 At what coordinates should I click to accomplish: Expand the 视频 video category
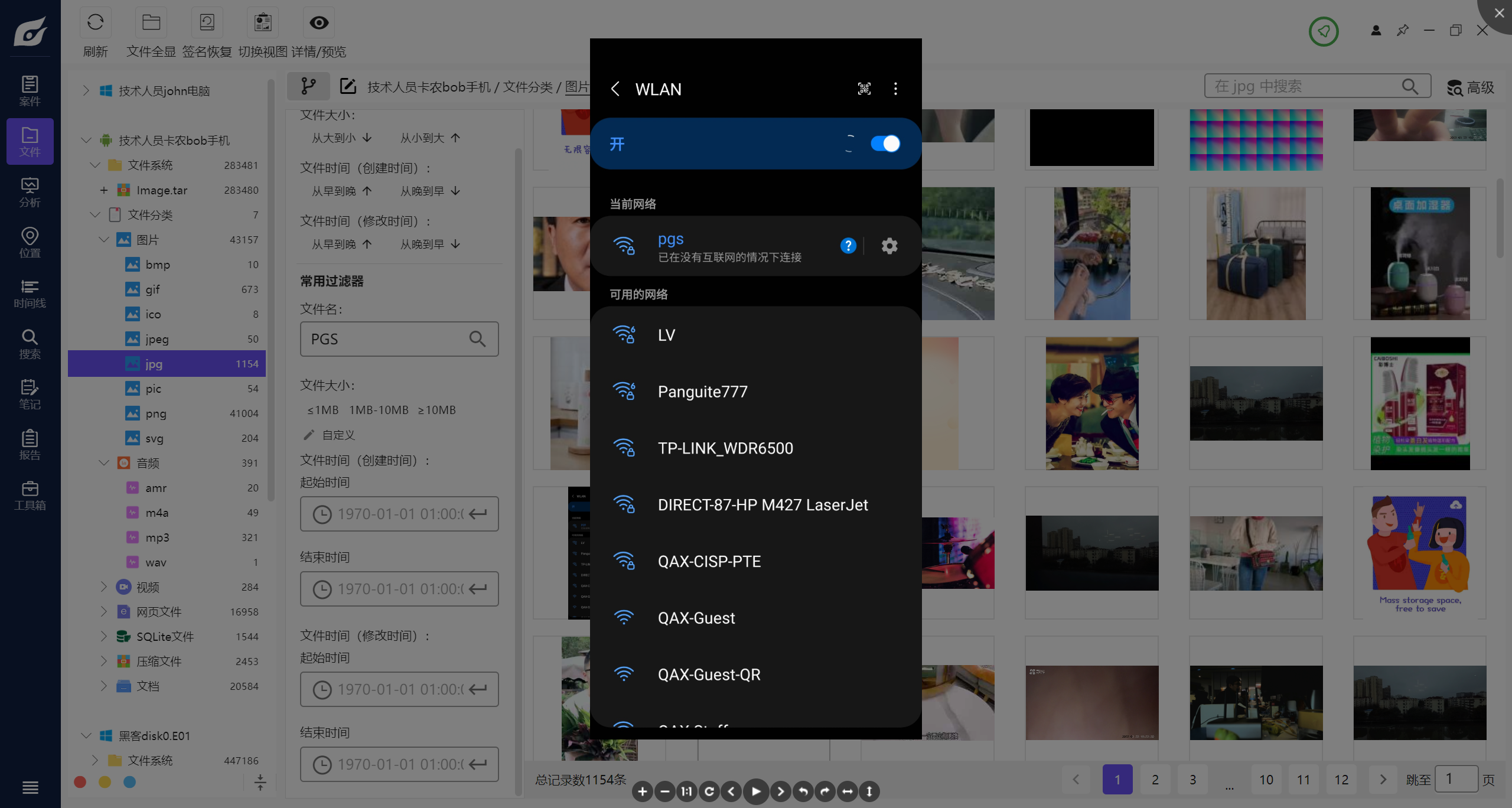104,587
